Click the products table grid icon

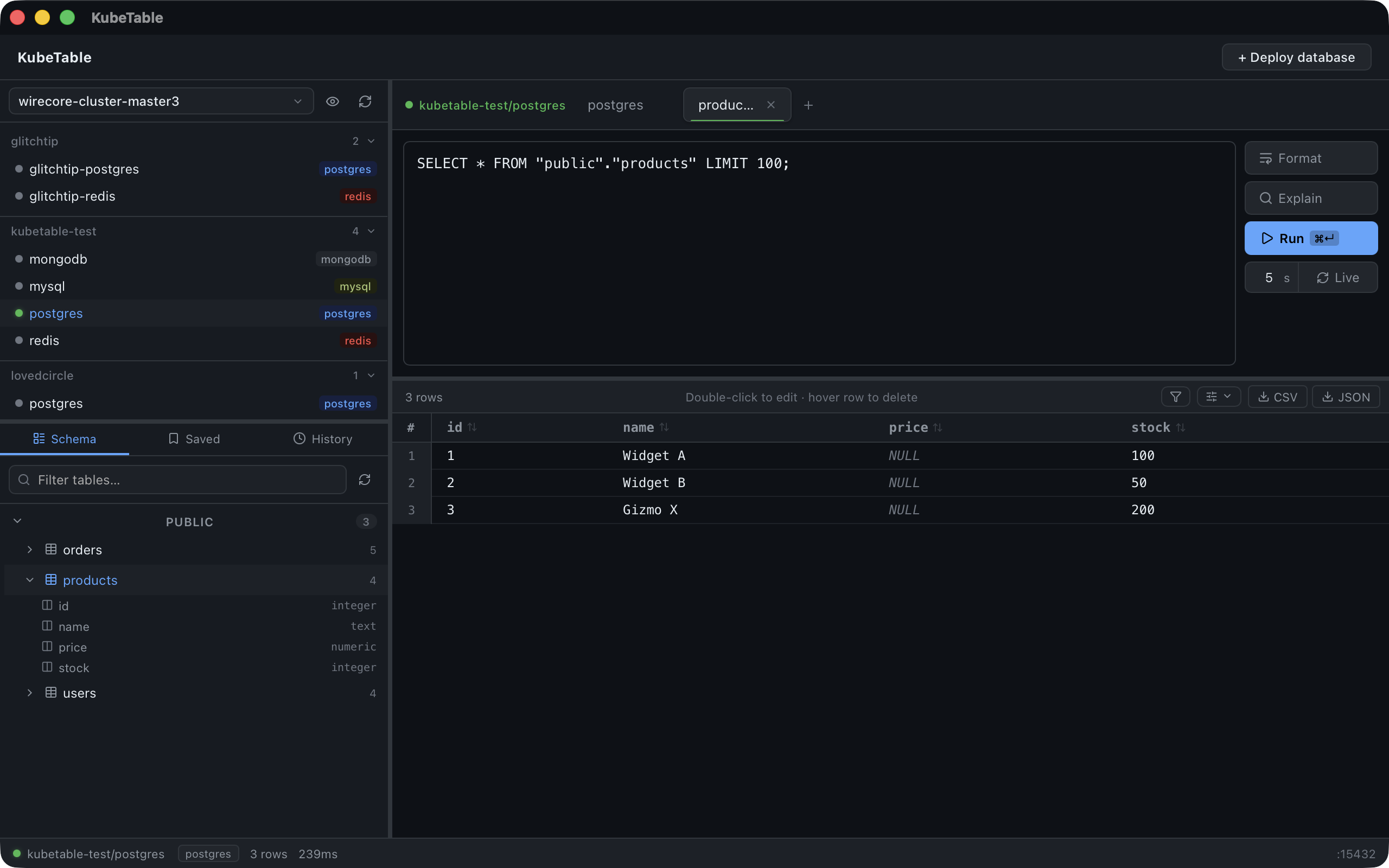coord(51,580)
